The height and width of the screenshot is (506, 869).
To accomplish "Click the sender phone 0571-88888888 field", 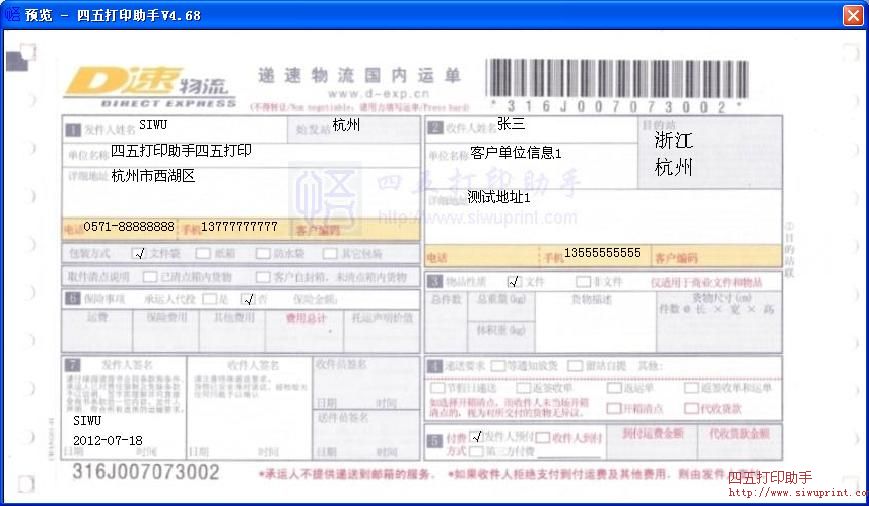I will click(129, 227).
